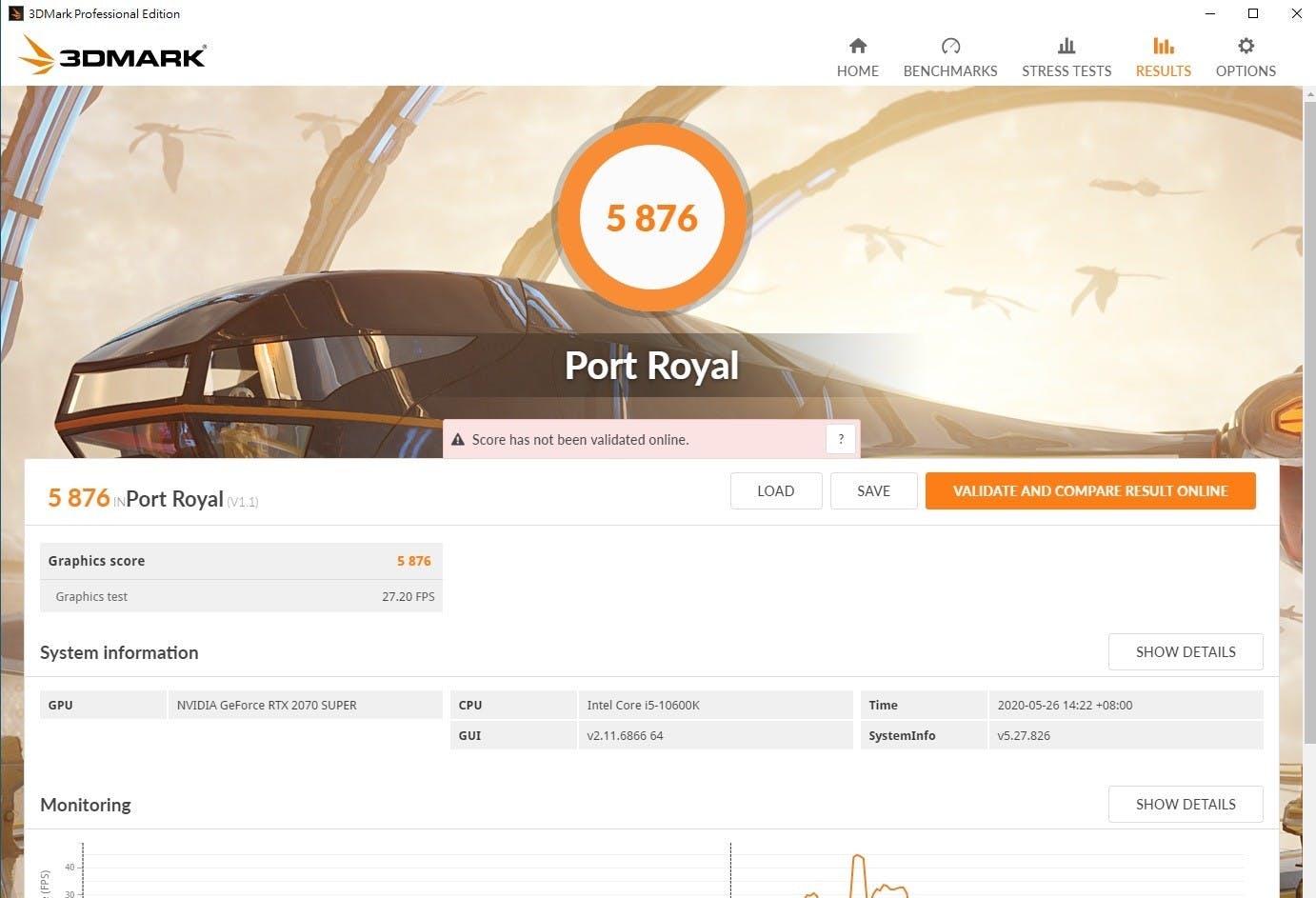The height and width of the screenshot is (898, 1316).
Task: Click the Benchmarks gauge icon
Action: coord(950,46)
